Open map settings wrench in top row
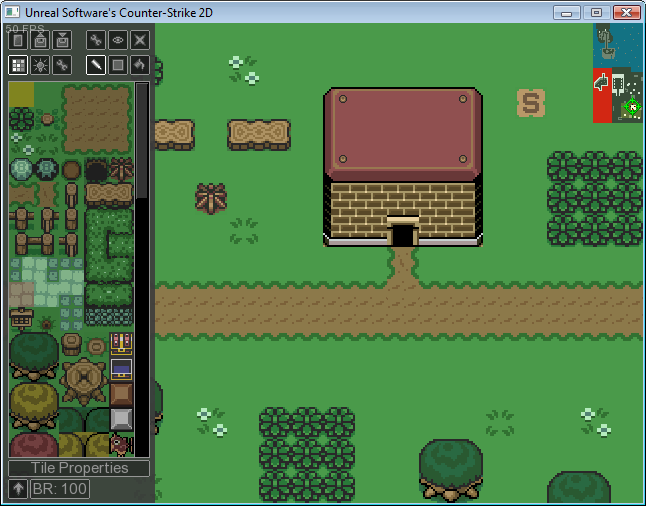 [x=96, y=40]
